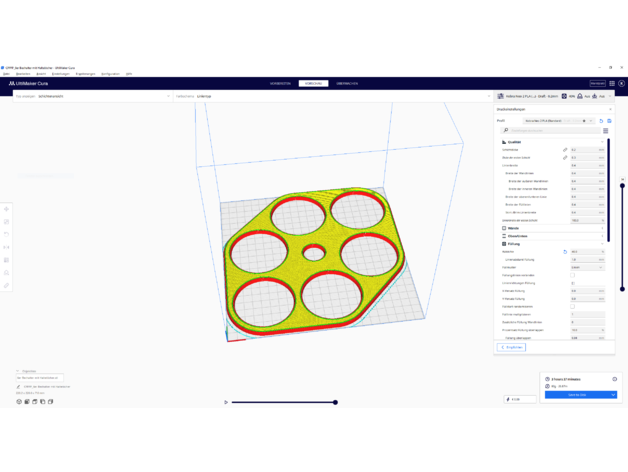Click the Move tool in left toolbar
The width and height of the screenshot is (628, 472).
[7, 210]
